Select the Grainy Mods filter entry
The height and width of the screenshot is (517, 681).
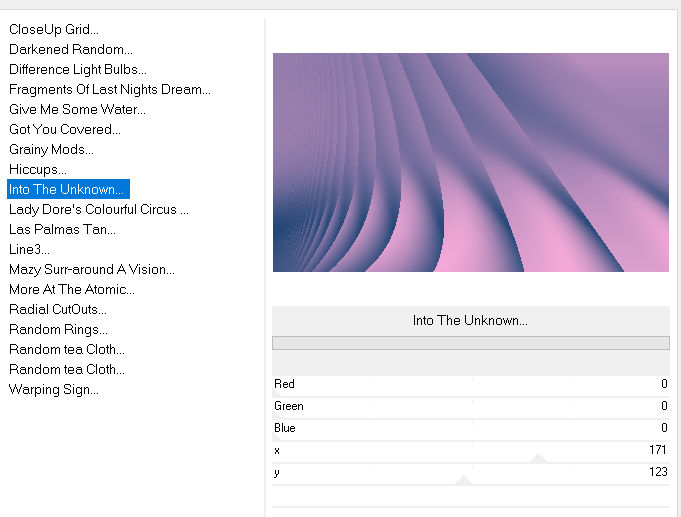click(51, 150)
